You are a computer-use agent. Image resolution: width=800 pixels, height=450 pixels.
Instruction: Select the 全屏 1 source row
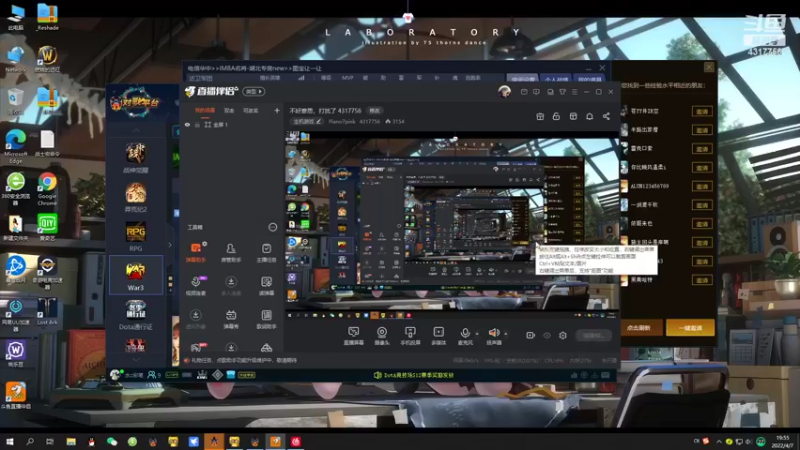(x=232, y=124)
